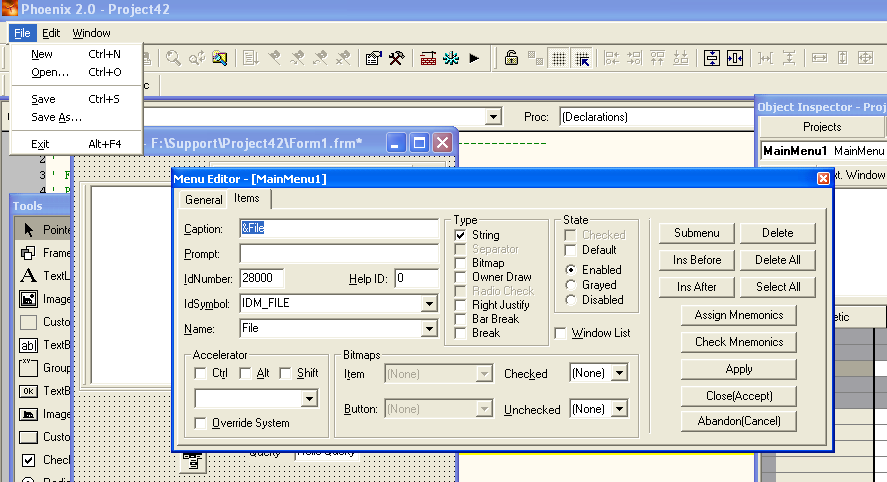This screenshot has width=887, height=482.
Task: Click the make same width toolbar icon
Action: (819, 58)
